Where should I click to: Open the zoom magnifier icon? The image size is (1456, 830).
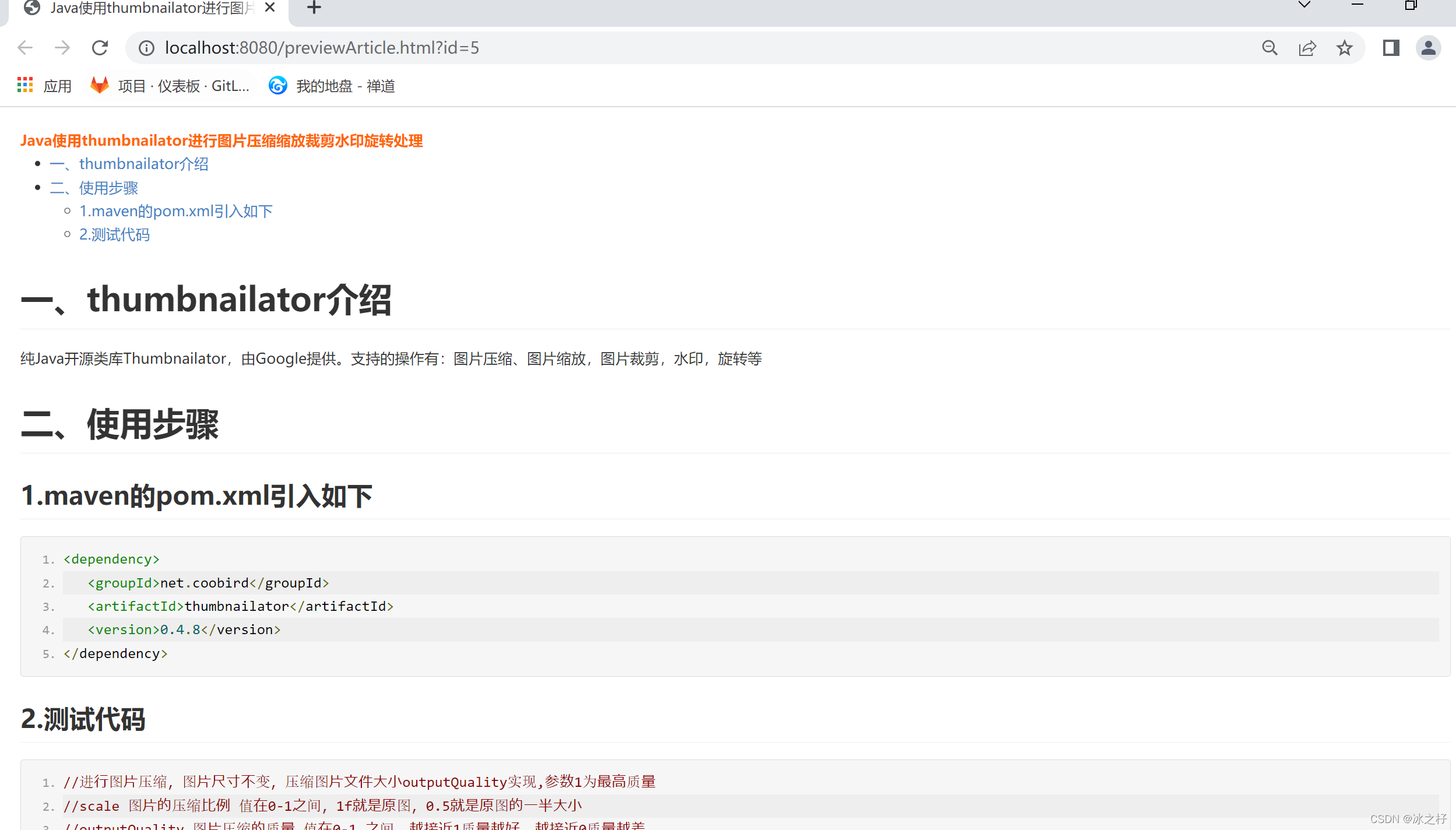pyautogui.click(x=1269, y=48)
